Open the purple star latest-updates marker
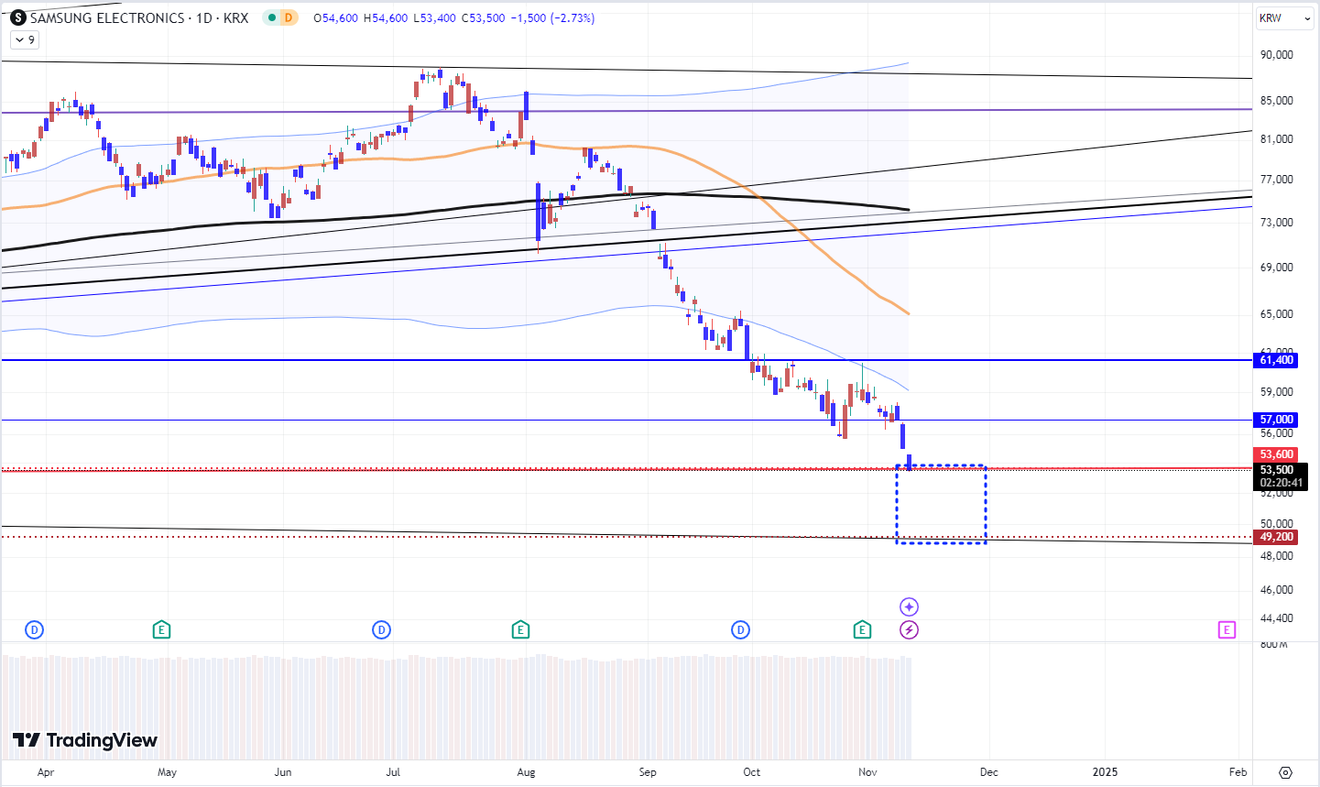Image resolution: width=1320 pixels, height=787 pixels. point(909,607)
